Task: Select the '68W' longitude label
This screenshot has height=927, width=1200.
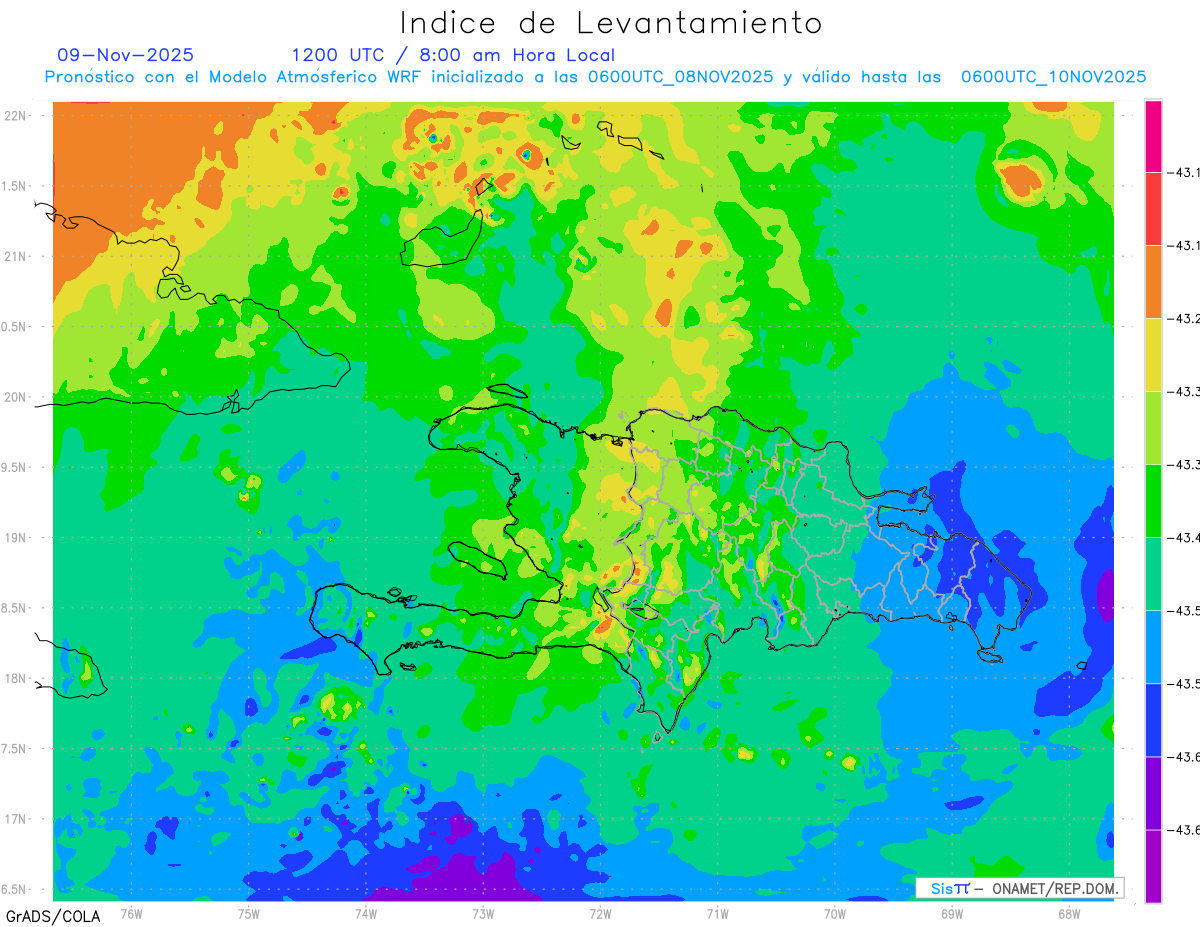Action: [1069, 913]
